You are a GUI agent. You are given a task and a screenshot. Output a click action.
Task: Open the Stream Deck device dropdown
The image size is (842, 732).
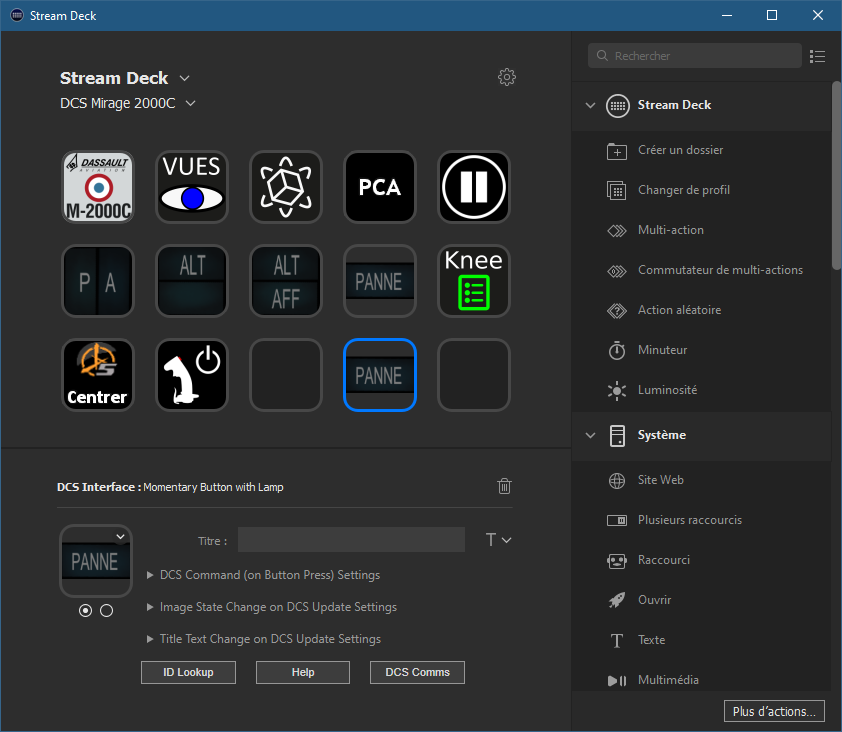click(184, 78)
